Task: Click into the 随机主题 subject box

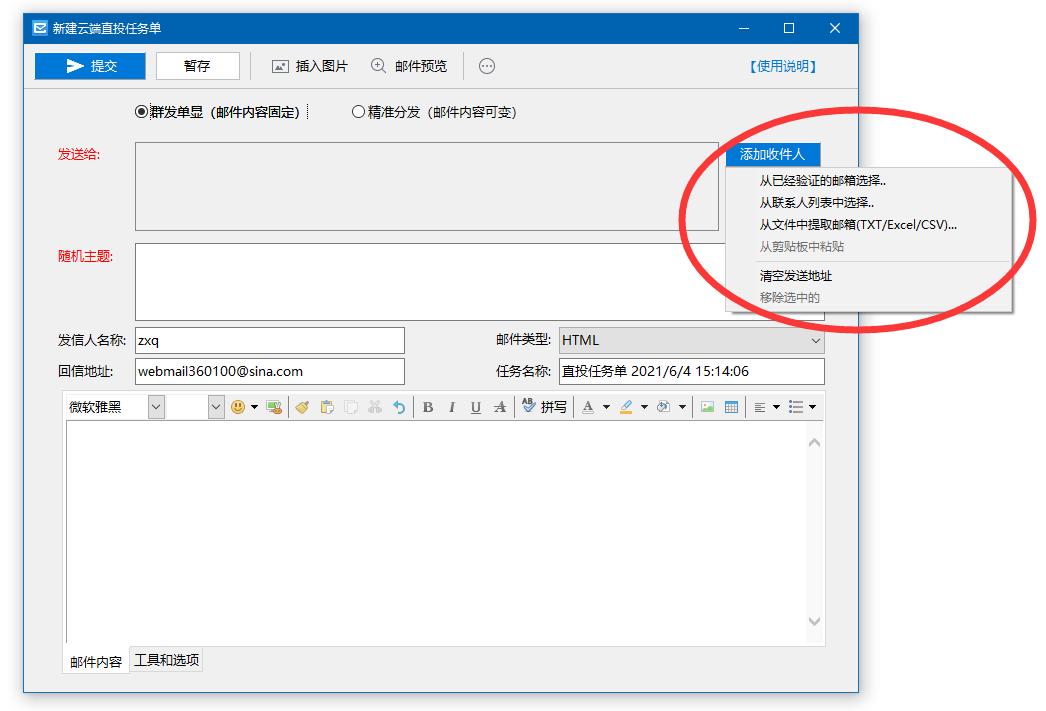Action: coord(430,281)
